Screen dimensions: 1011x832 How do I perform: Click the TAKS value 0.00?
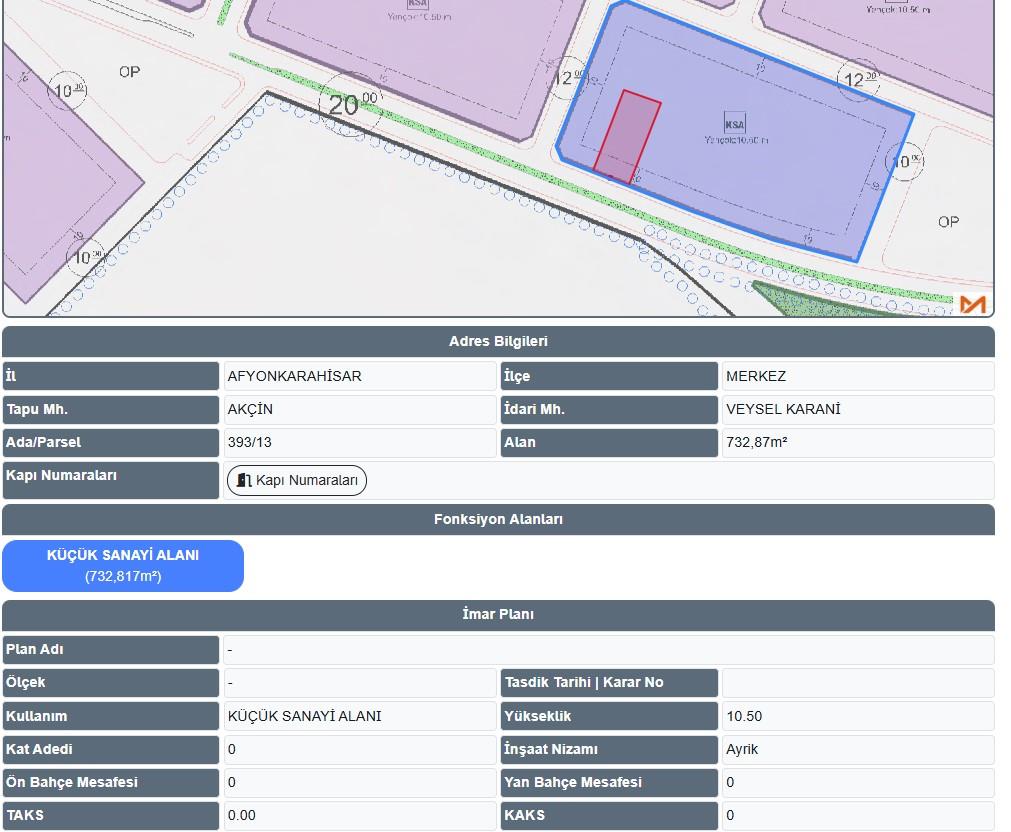tap(242, 815)
